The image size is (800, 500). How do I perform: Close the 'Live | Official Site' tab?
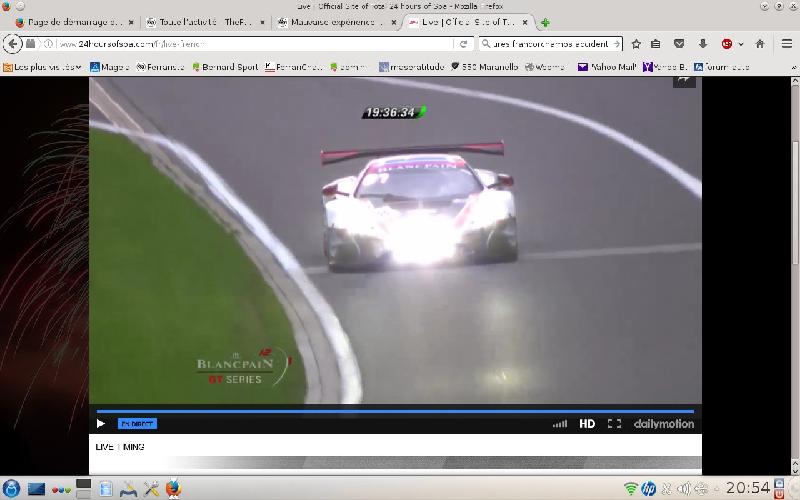524,22
